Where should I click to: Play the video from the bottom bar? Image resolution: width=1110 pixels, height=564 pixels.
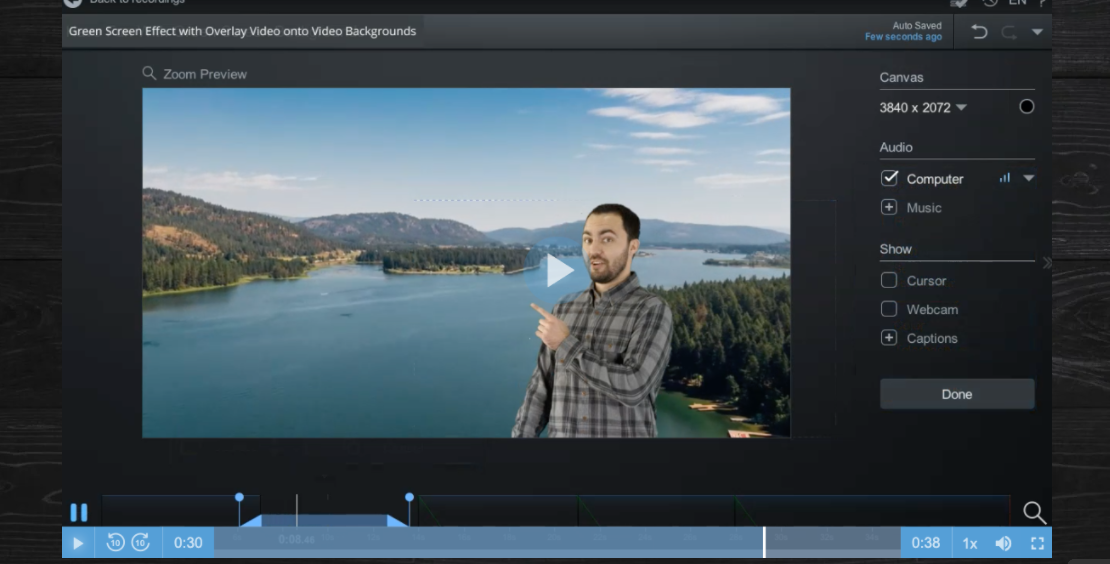(78, 543)
